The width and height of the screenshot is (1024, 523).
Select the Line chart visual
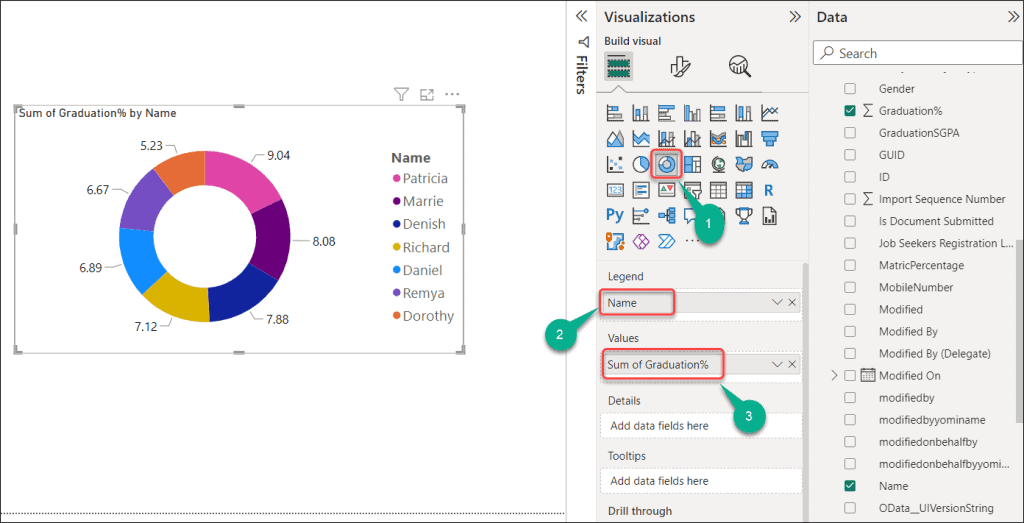pyautogui.click(x=770, y=113)
